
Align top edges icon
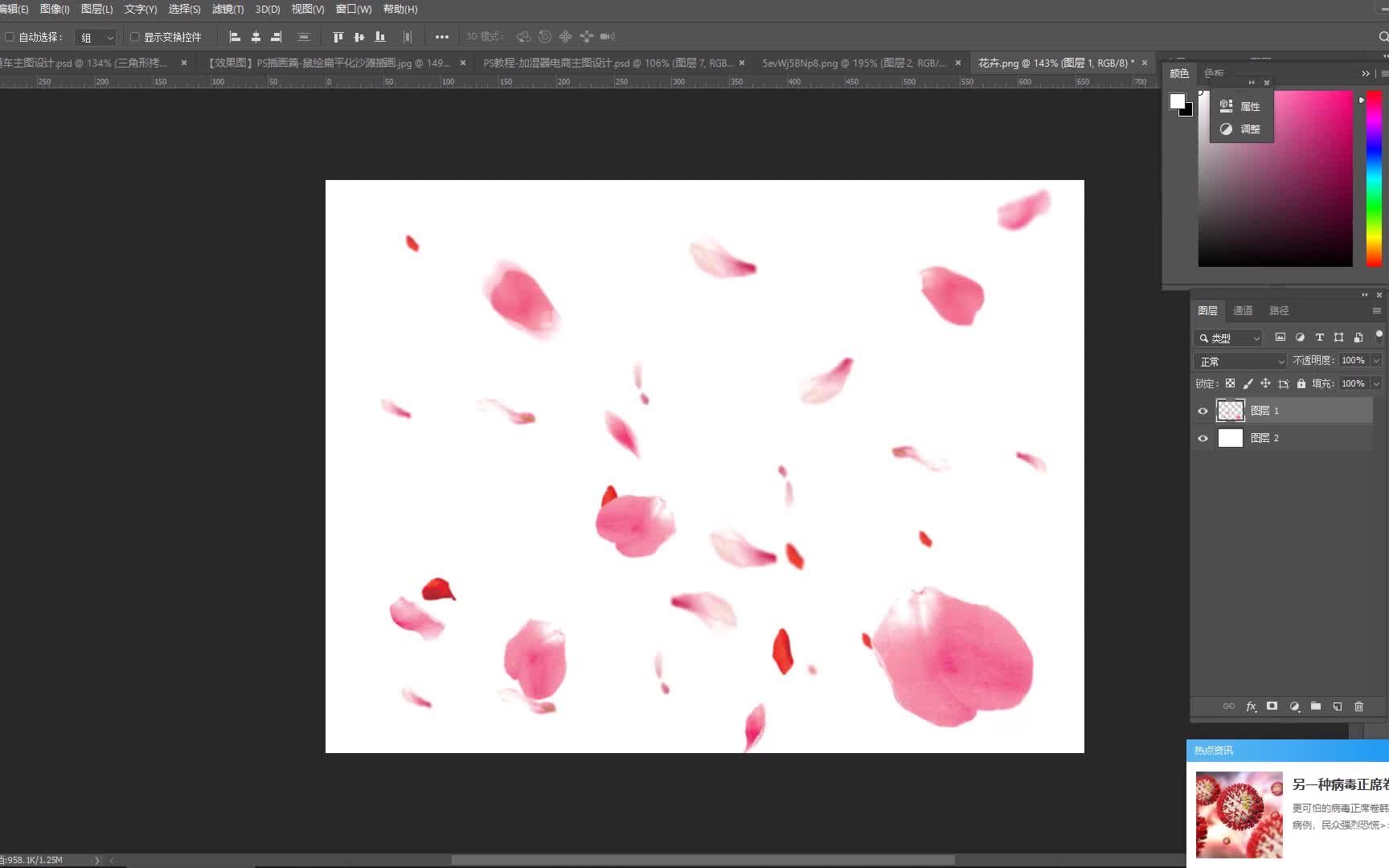[338, 37]
